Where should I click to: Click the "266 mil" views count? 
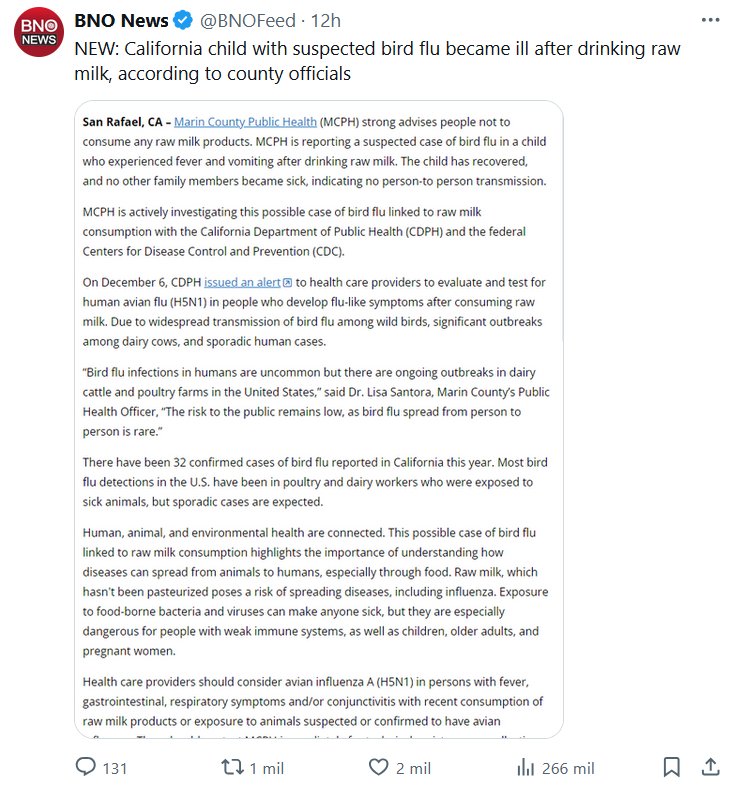tap(568, 768)
